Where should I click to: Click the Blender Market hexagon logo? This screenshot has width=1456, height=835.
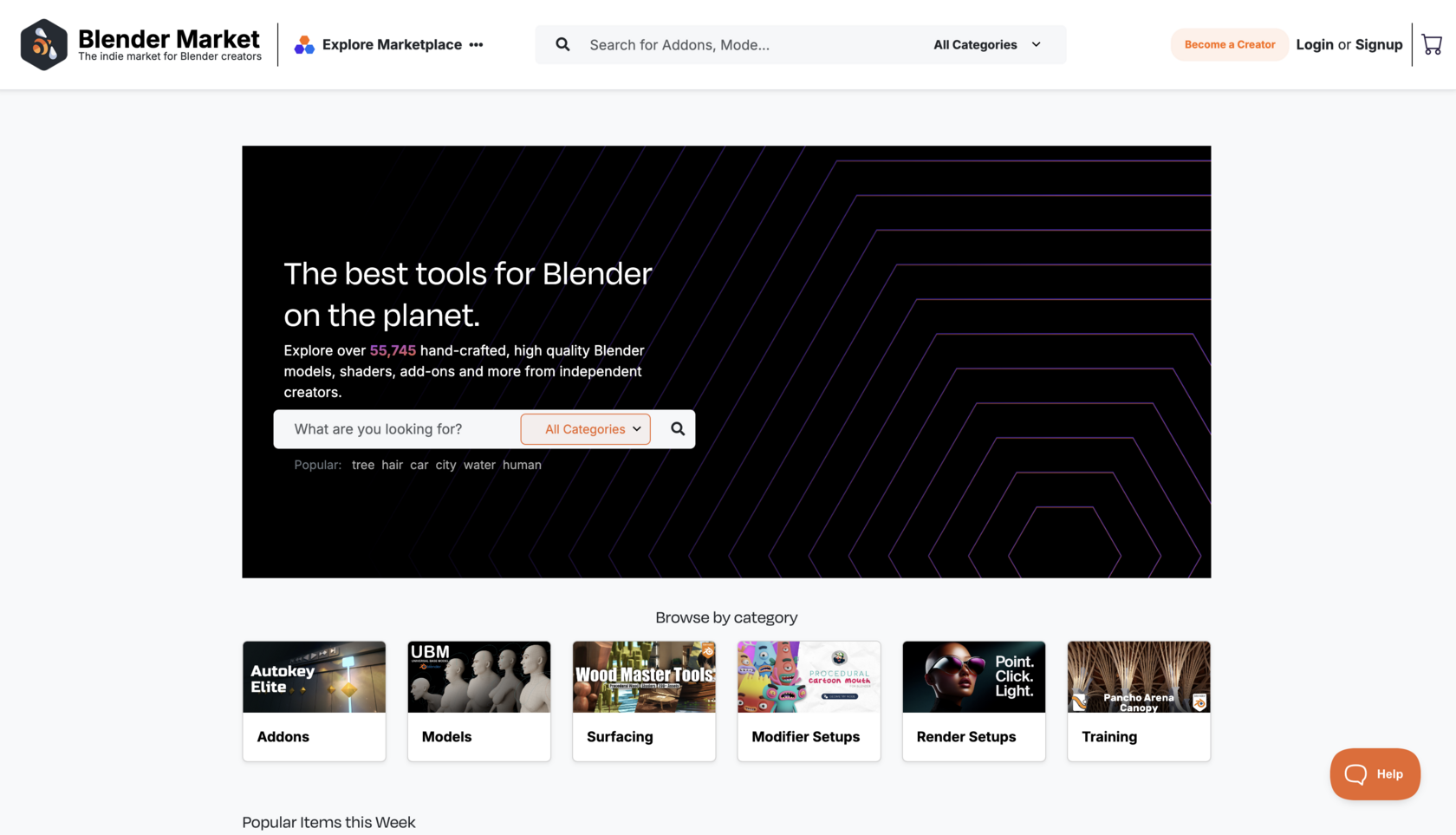coord(43,44)
